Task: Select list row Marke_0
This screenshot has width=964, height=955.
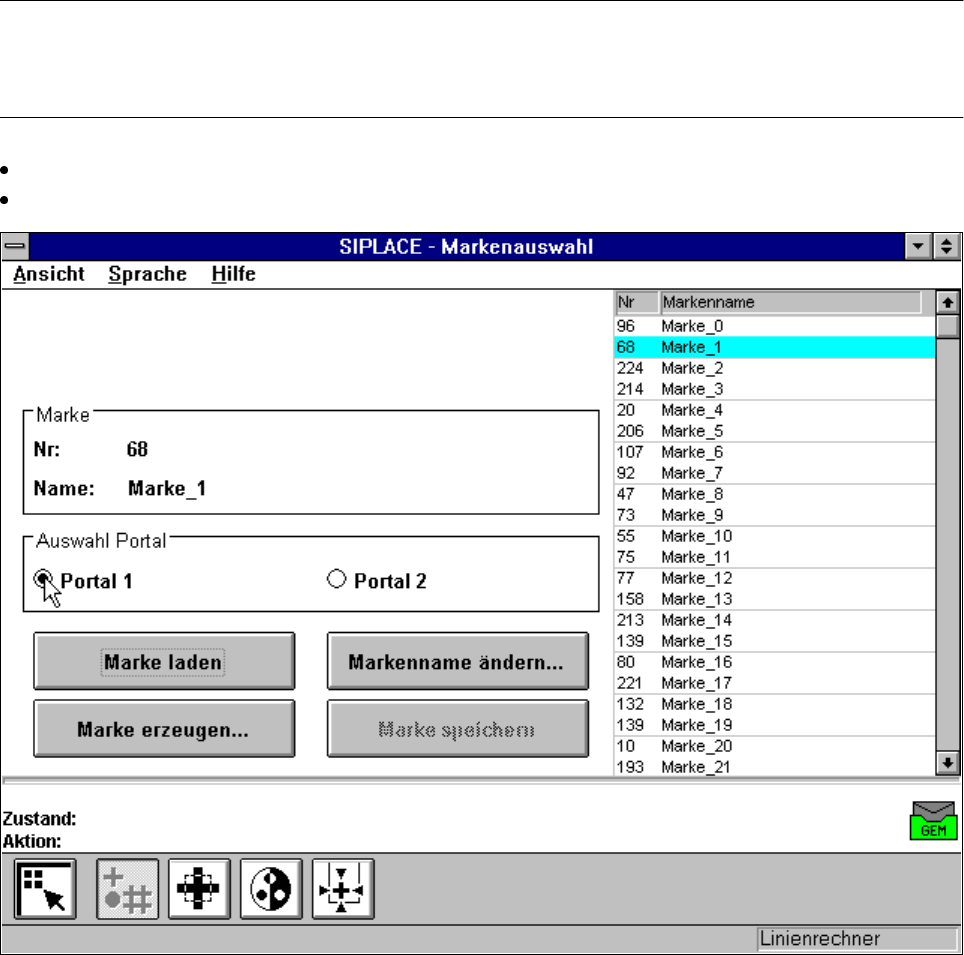Action: [775, 326]
